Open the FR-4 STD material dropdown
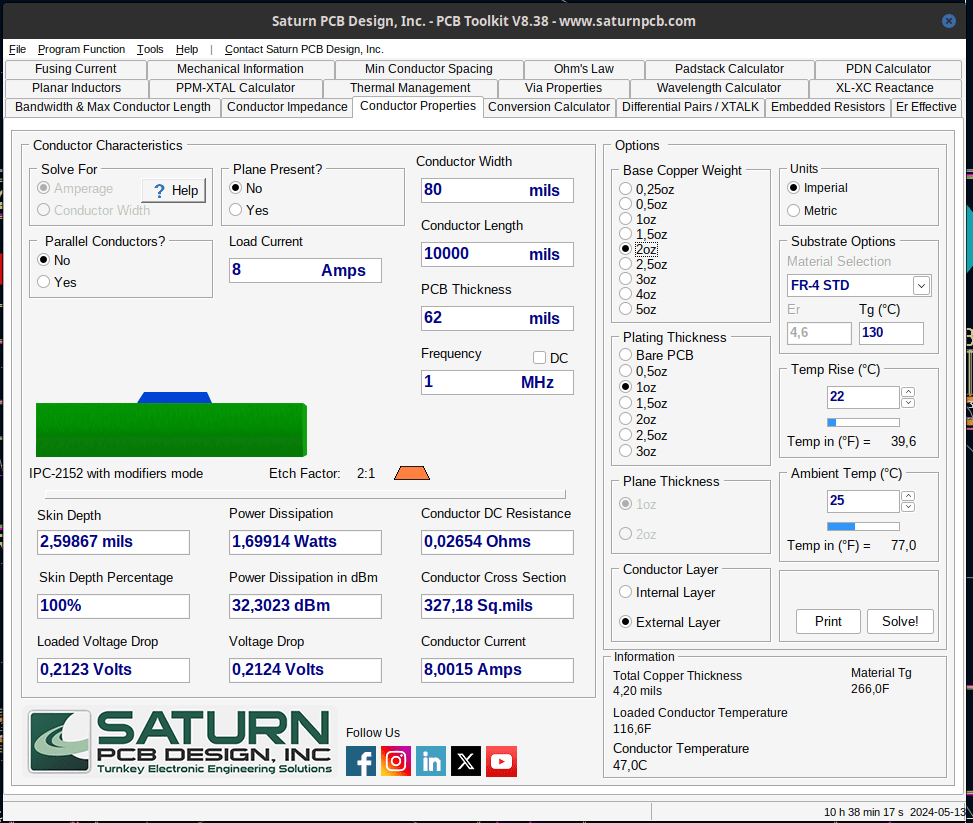 point(921,286)
